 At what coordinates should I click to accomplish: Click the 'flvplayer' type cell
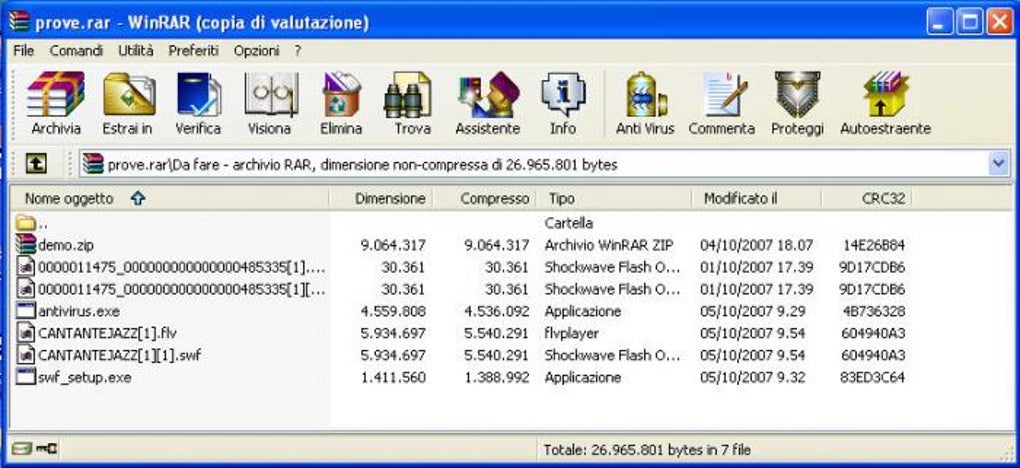pos(572,333)
